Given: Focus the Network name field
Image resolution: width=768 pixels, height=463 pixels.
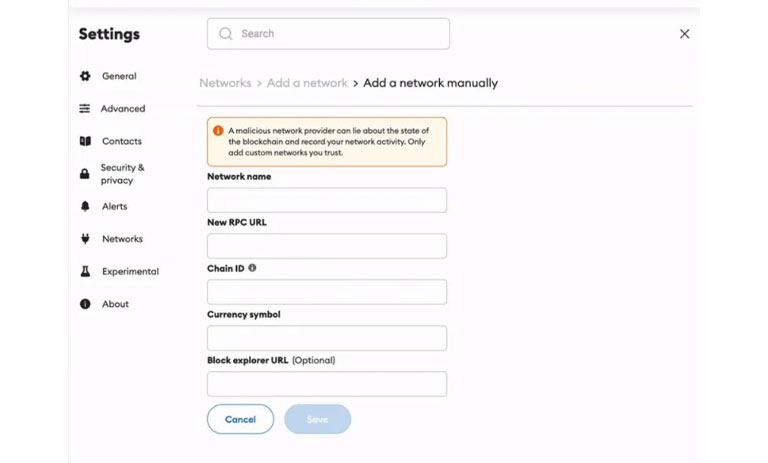Looking at the screenshot, I should [327, 200].
